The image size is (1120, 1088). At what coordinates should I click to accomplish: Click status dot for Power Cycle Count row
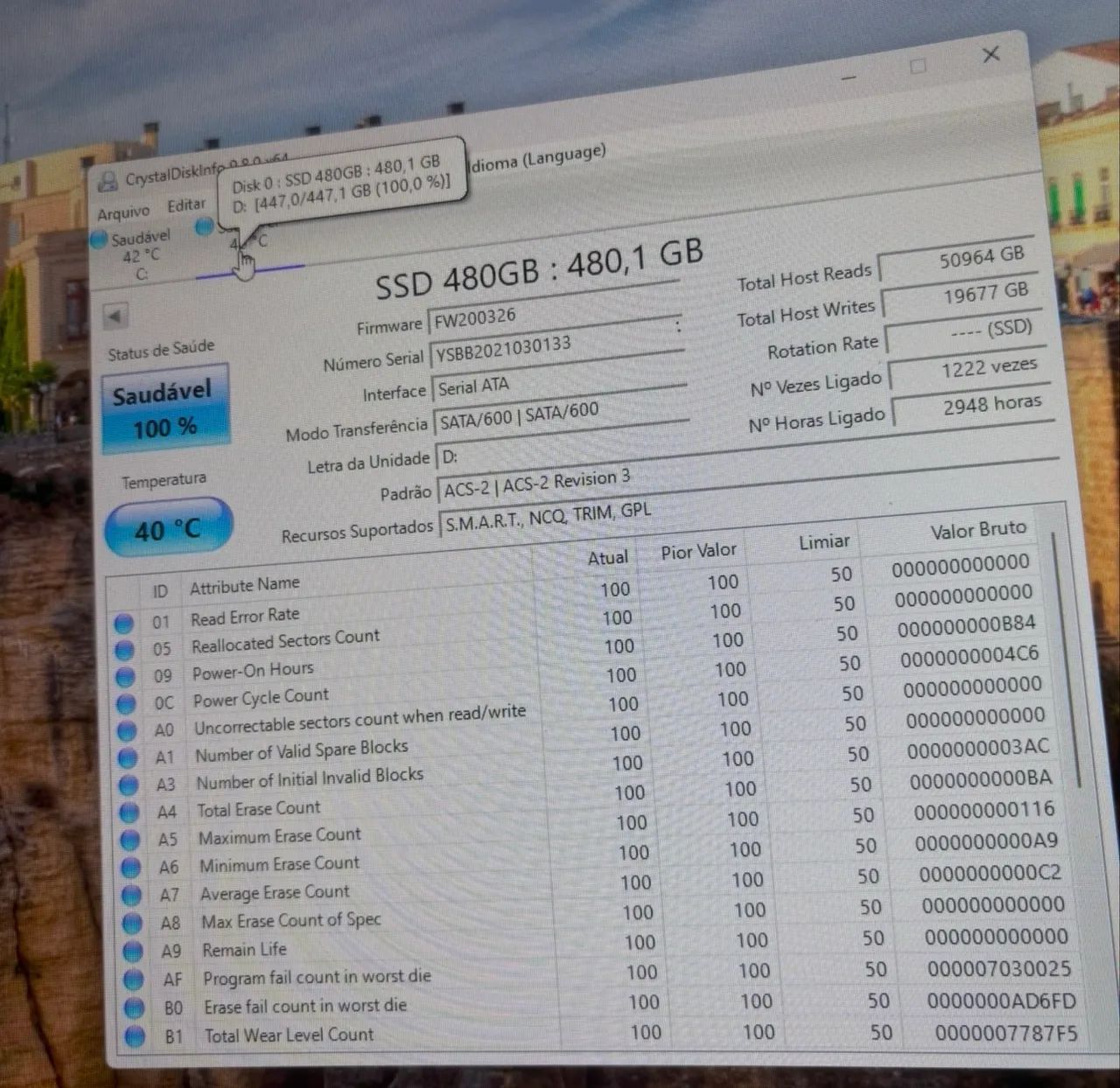pyautogui.click(x=126, y=704)
